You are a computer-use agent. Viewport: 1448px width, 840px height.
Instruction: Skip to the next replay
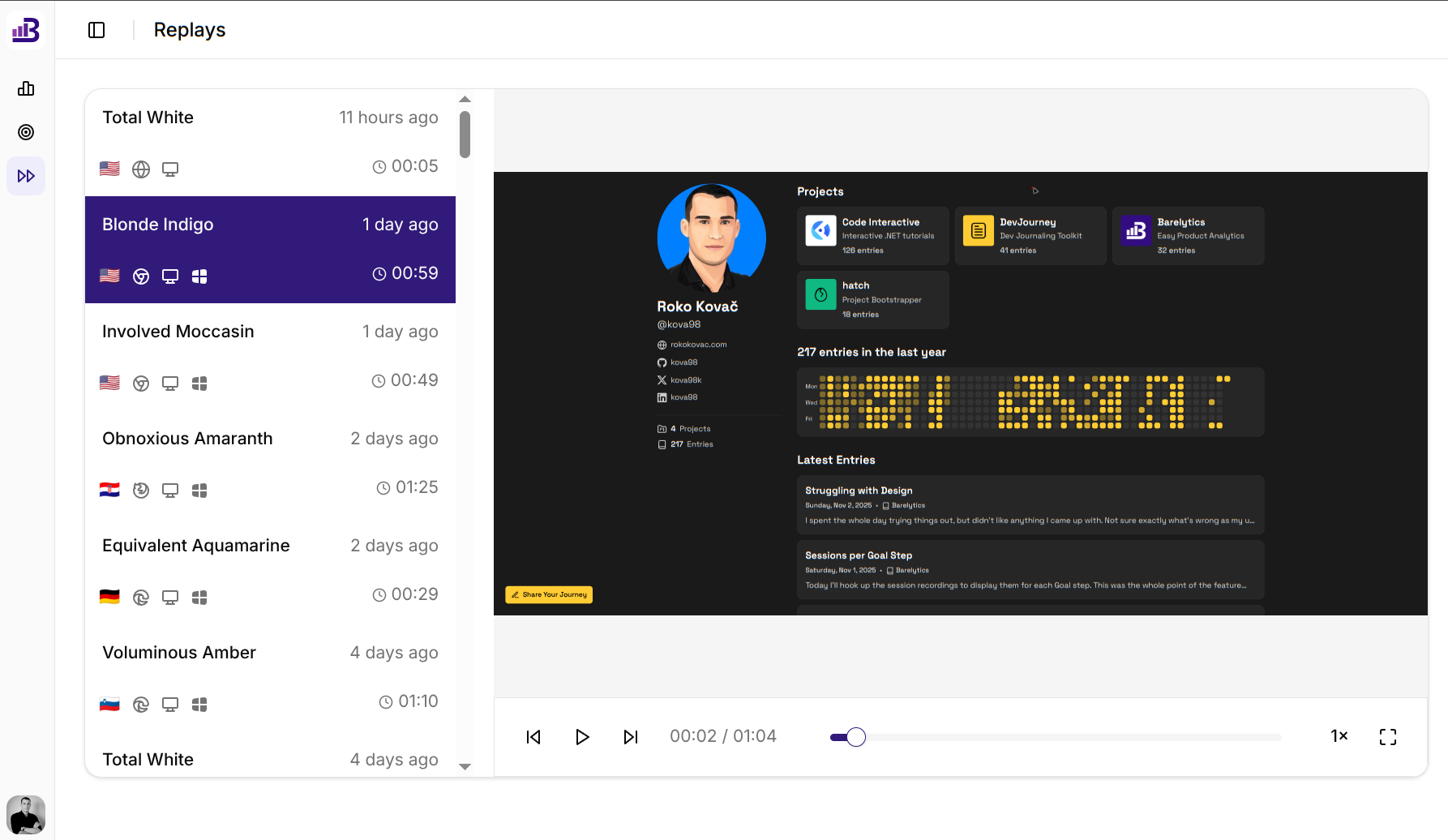click(x=631, y=737)
